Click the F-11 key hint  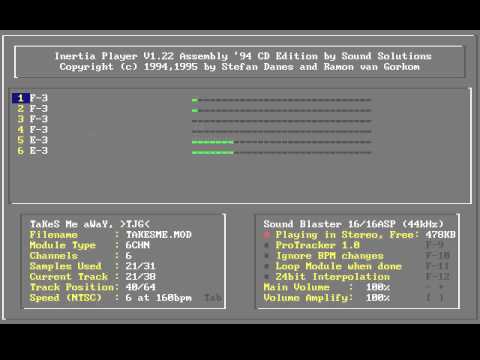click(x=438, y=266)
